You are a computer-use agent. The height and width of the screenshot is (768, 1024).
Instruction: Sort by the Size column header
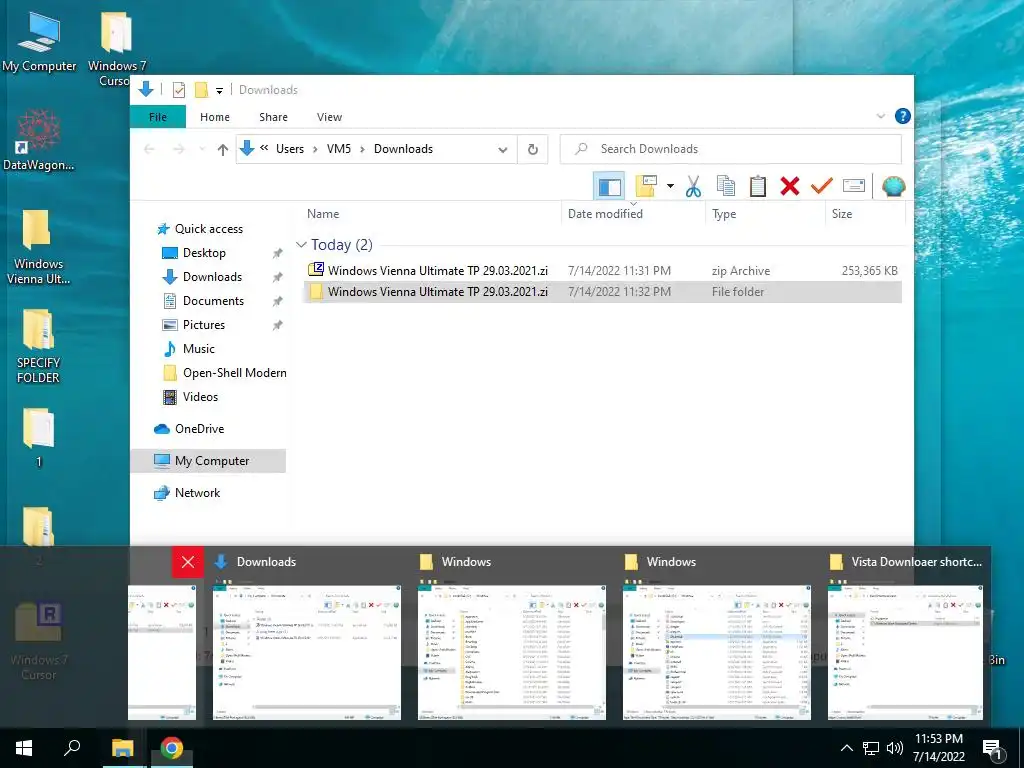[842, 214]
